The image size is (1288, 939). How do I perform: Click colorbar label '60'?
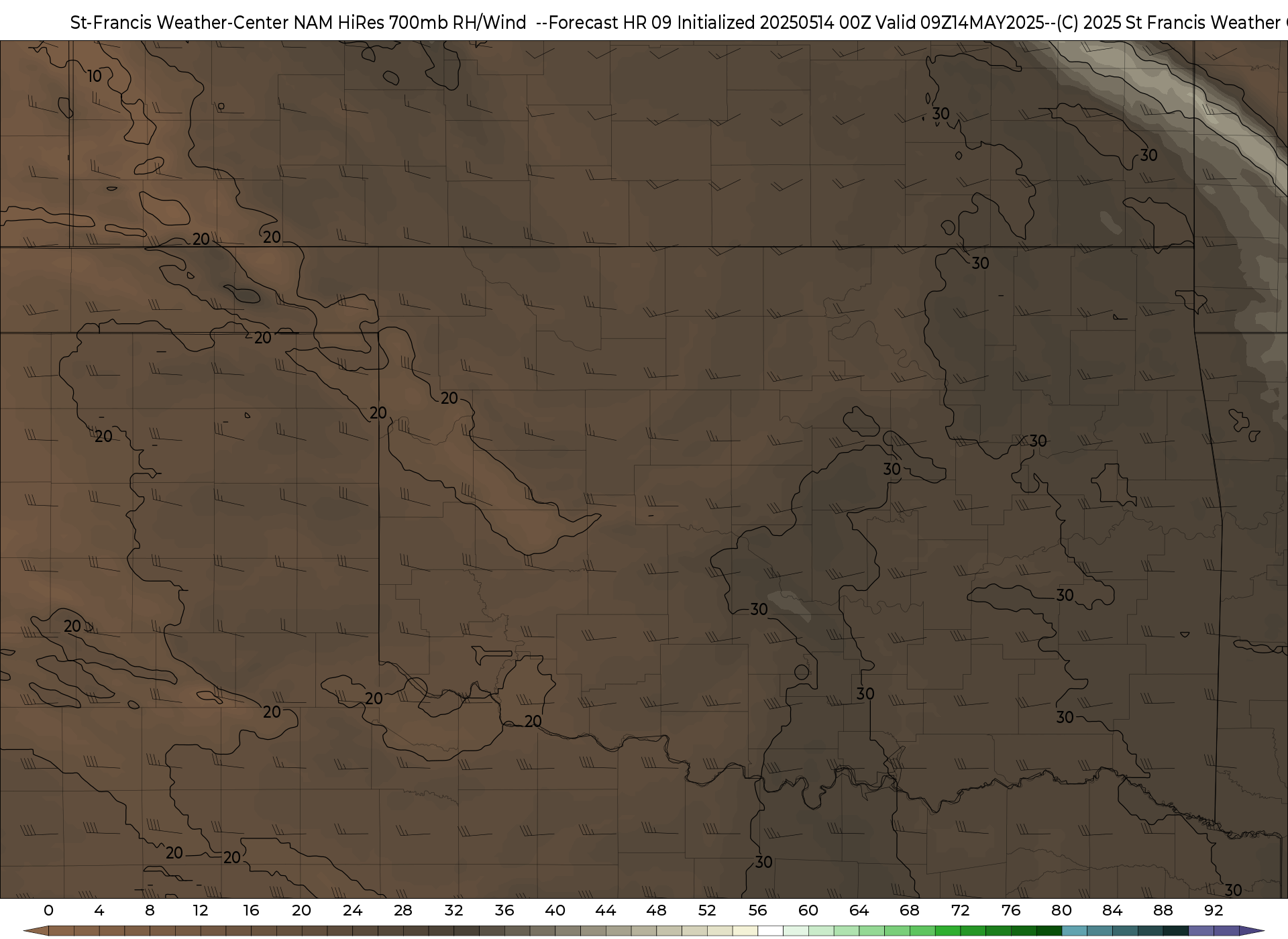[808, 911]
